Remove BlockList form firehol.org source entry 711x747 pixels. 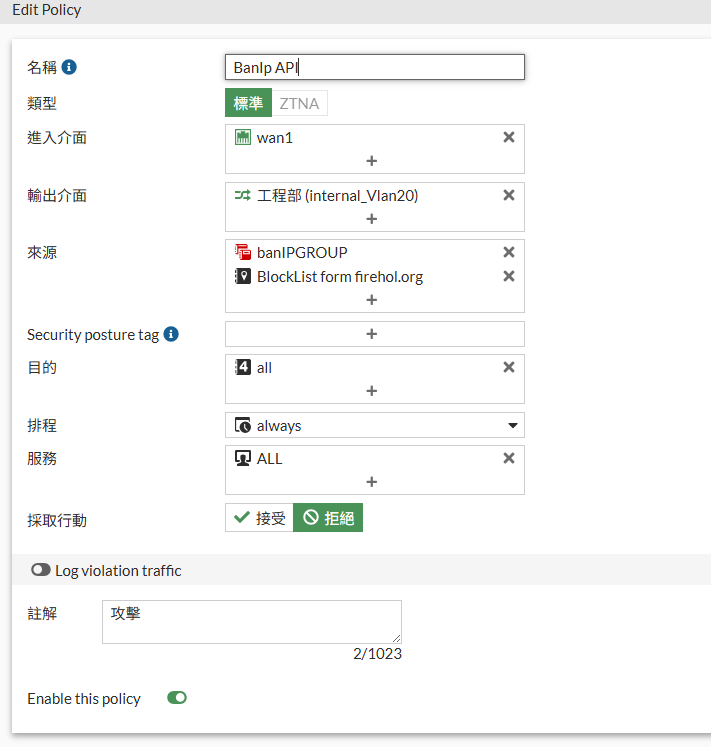coord(508,276)
